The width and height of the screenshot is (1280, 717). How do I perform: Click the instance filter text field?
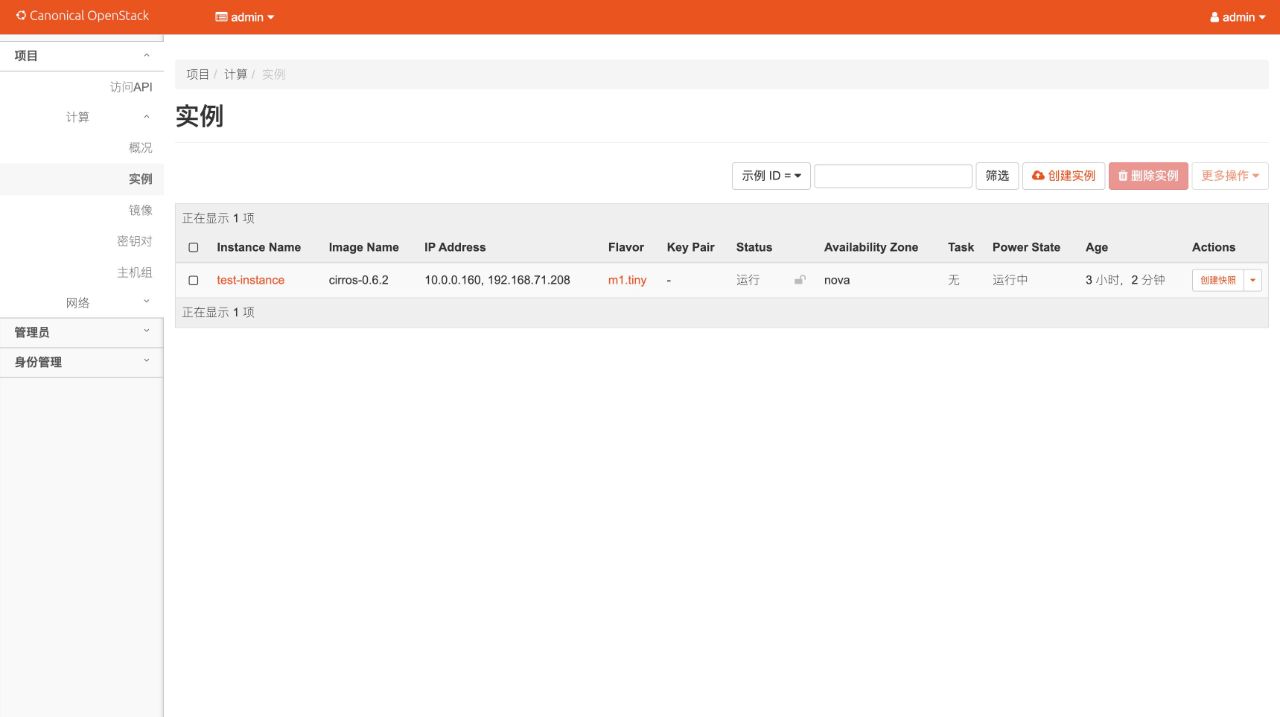coord(892,176)
